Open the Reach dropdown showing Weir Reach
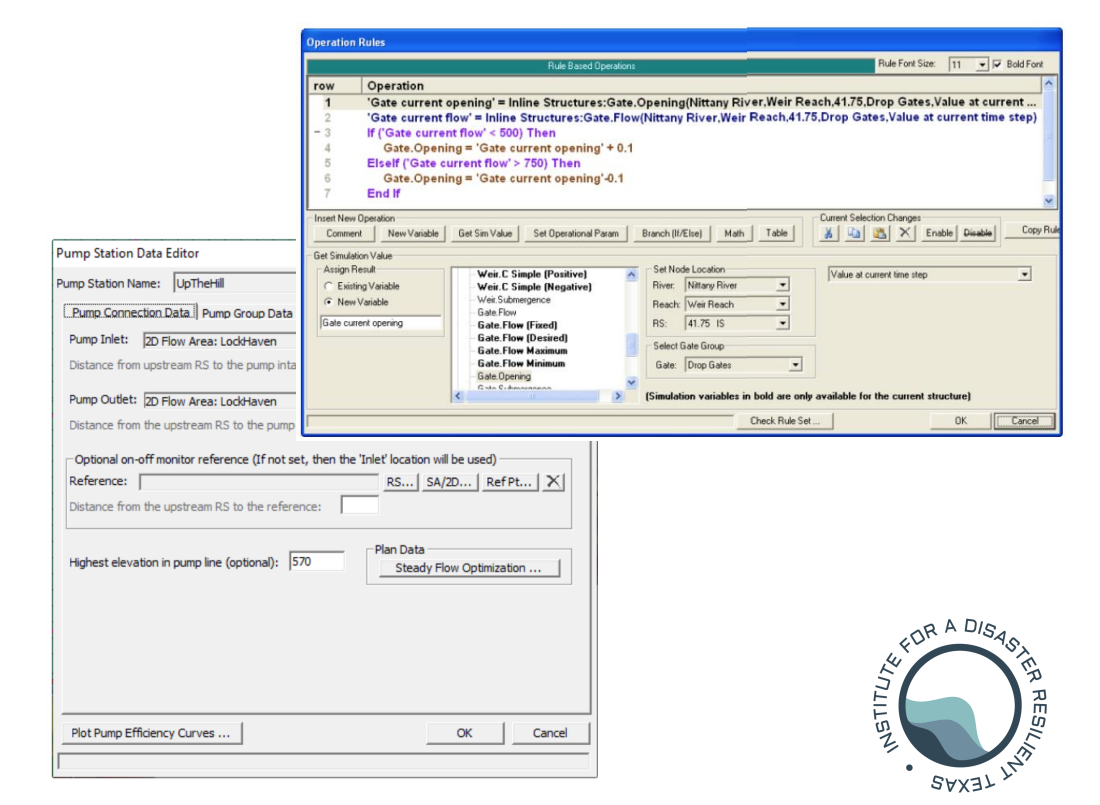Image resolution: width=1100 pixels, height=805 pixels. pos(782,304)
